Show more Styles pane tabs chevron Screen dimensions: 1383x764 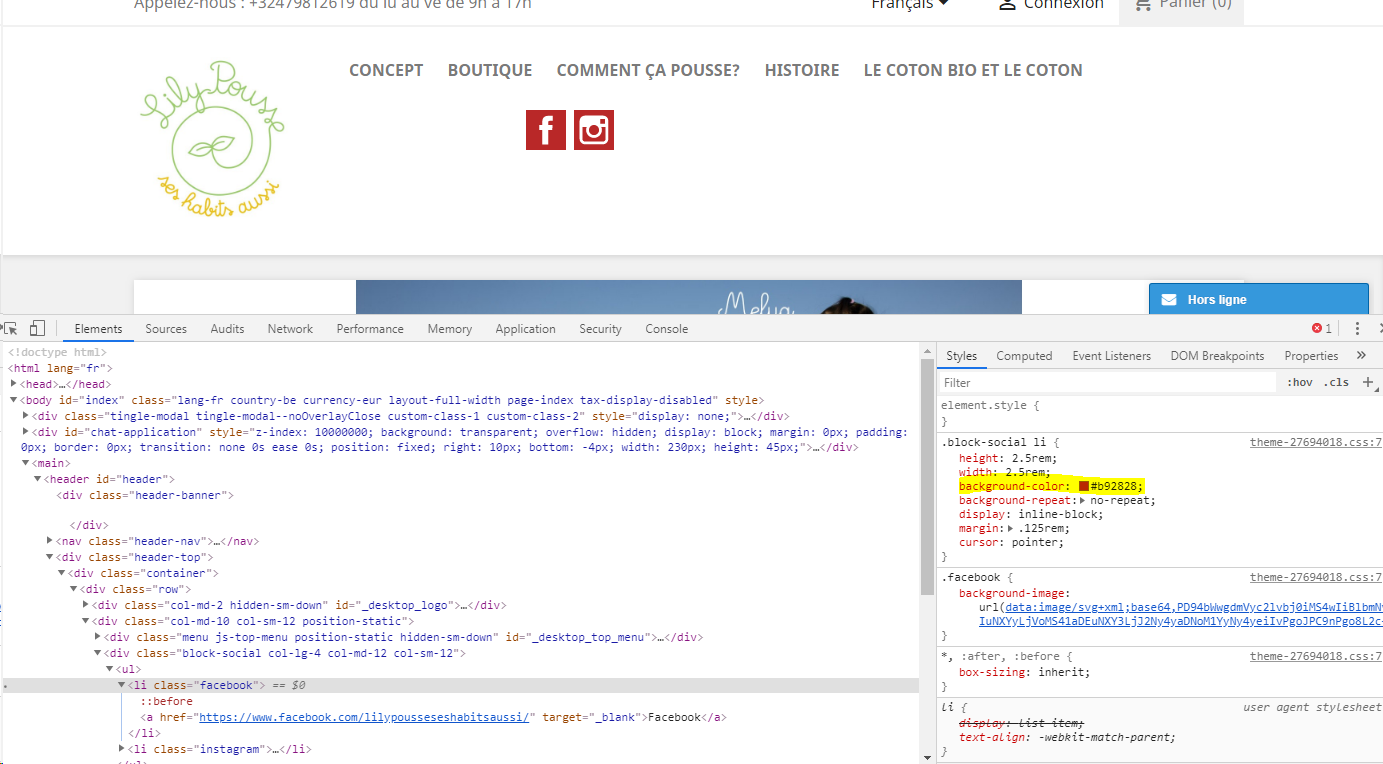(1361, 355)
